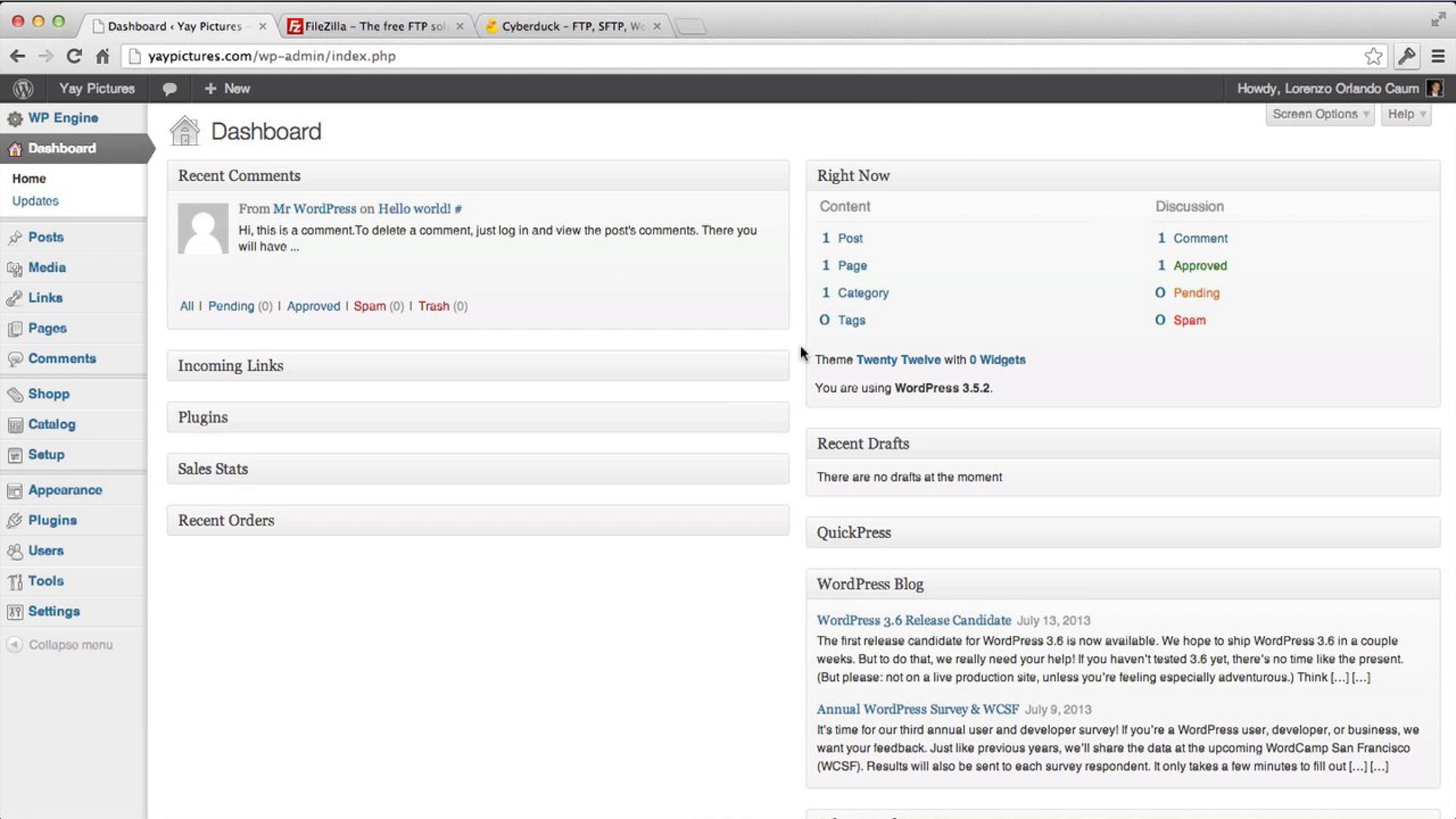Open the Twenty Twelve theme link
Viewport: 1456px width, 819px height.
tap(898, 359)
